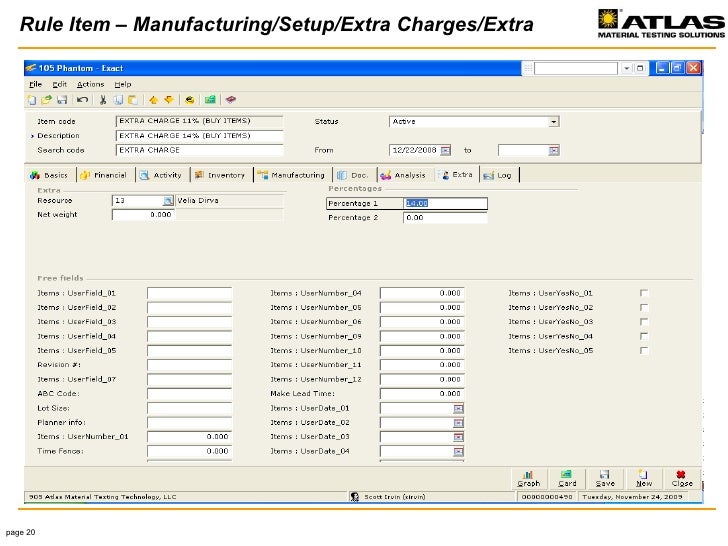Click the Undo toolbar icon
The height and width of the screenshot is (546, 728).
tap(83, 100)
